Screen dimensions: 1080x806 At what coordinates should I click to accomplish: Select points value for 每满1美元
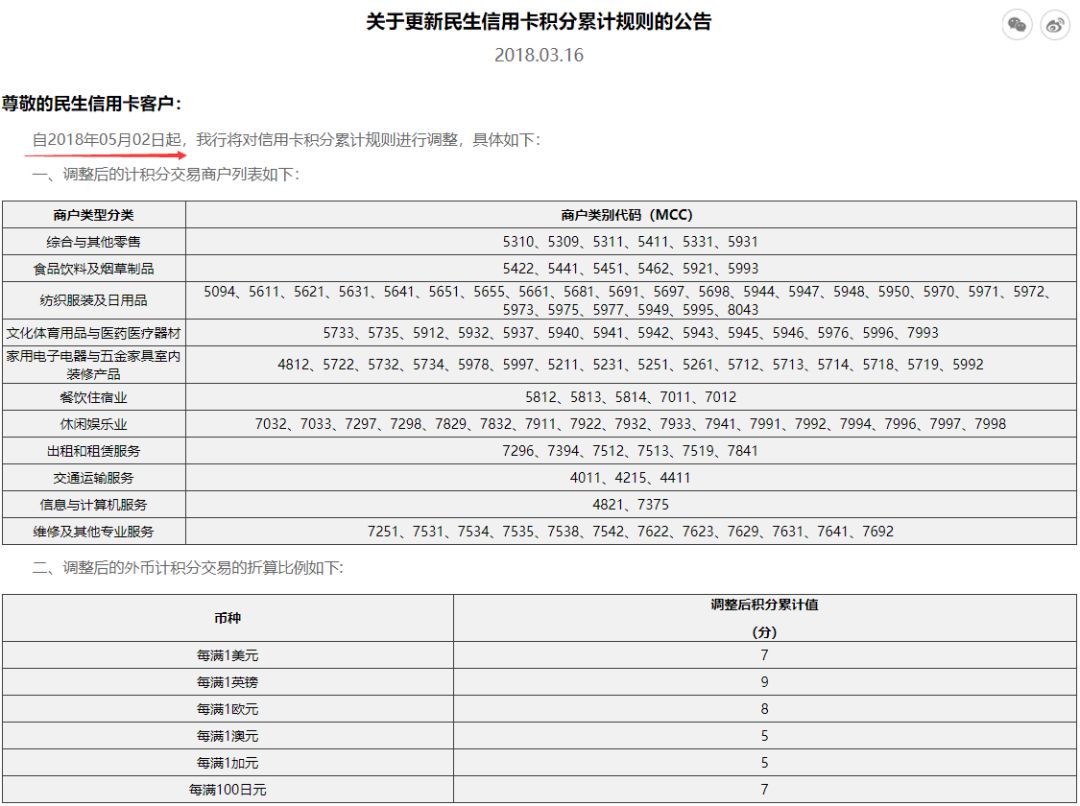(765, 656)
